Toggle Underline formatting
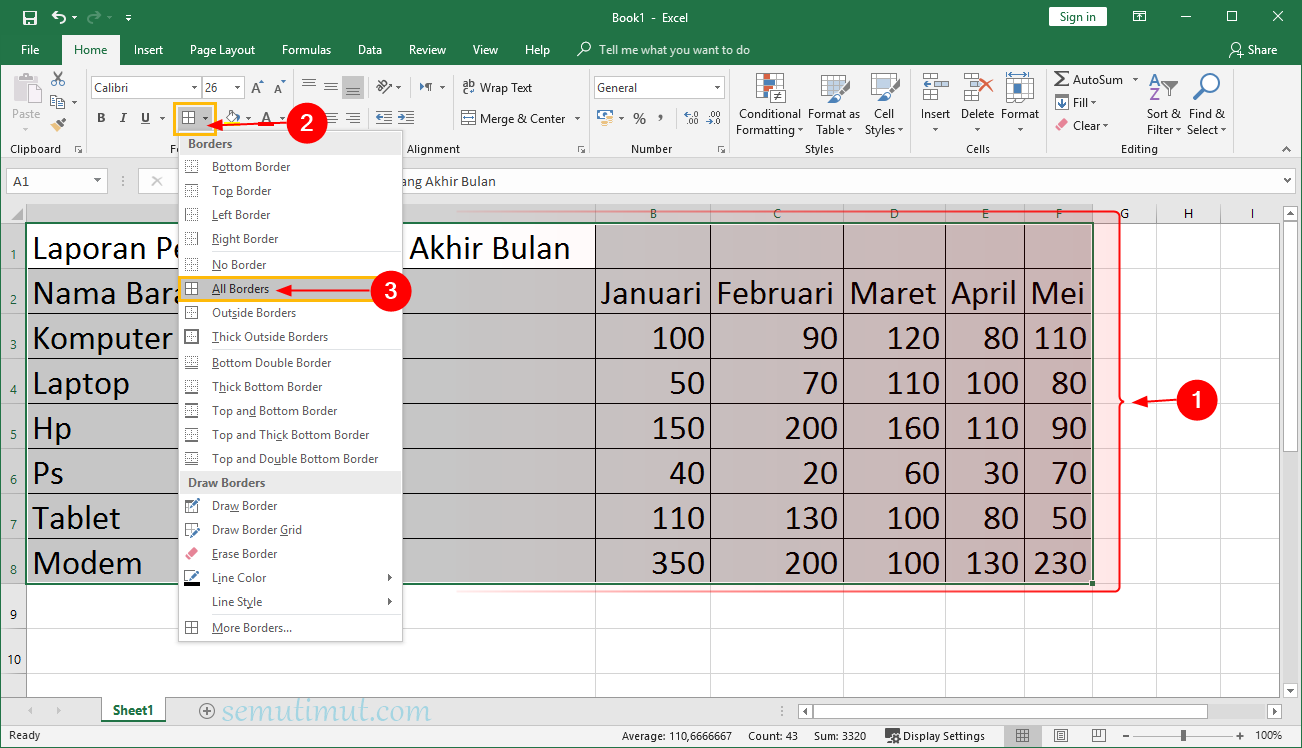This screenshot has height=748, width=1302. [x=146, y=118]
